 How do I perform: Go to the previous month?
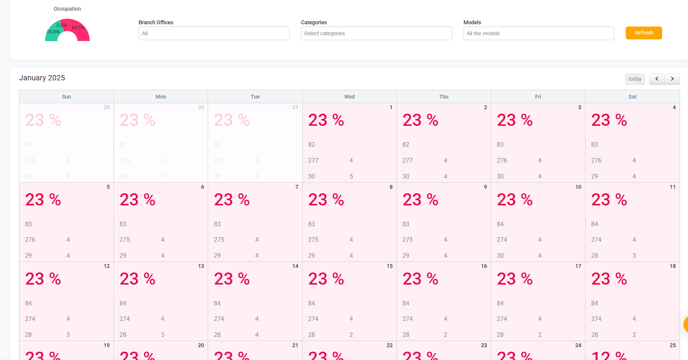point(656,79)
